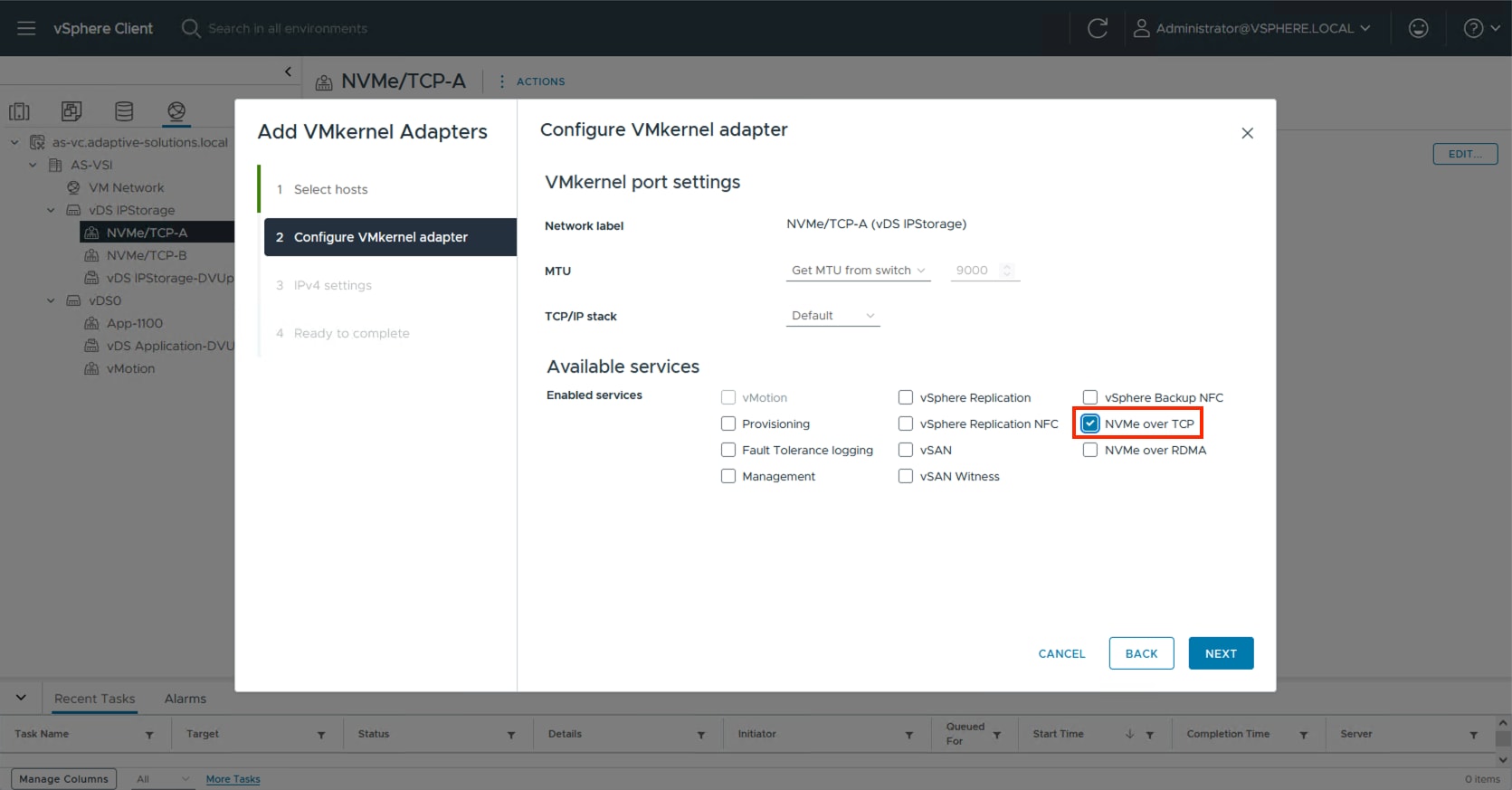Check the vSphere Replication NFC checkbox

[906, 424]
